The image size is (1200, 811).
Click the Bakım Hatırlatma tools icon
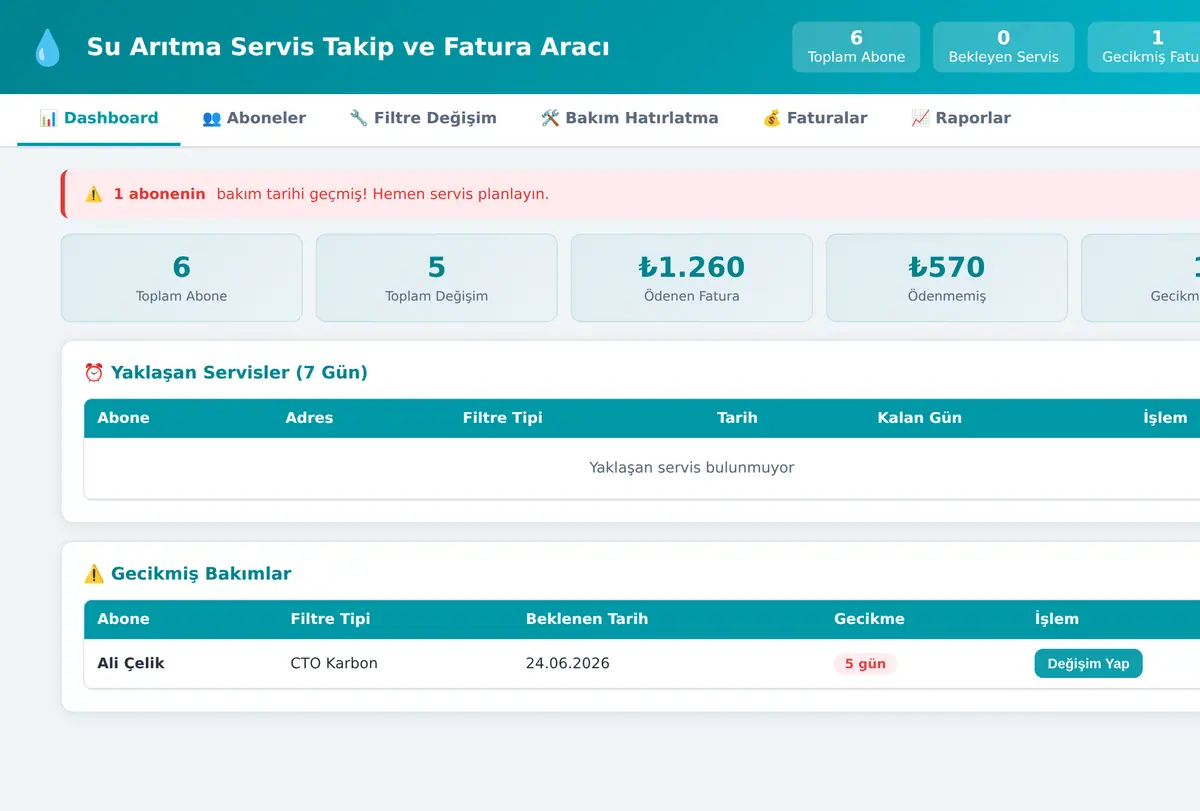(550, 118)
